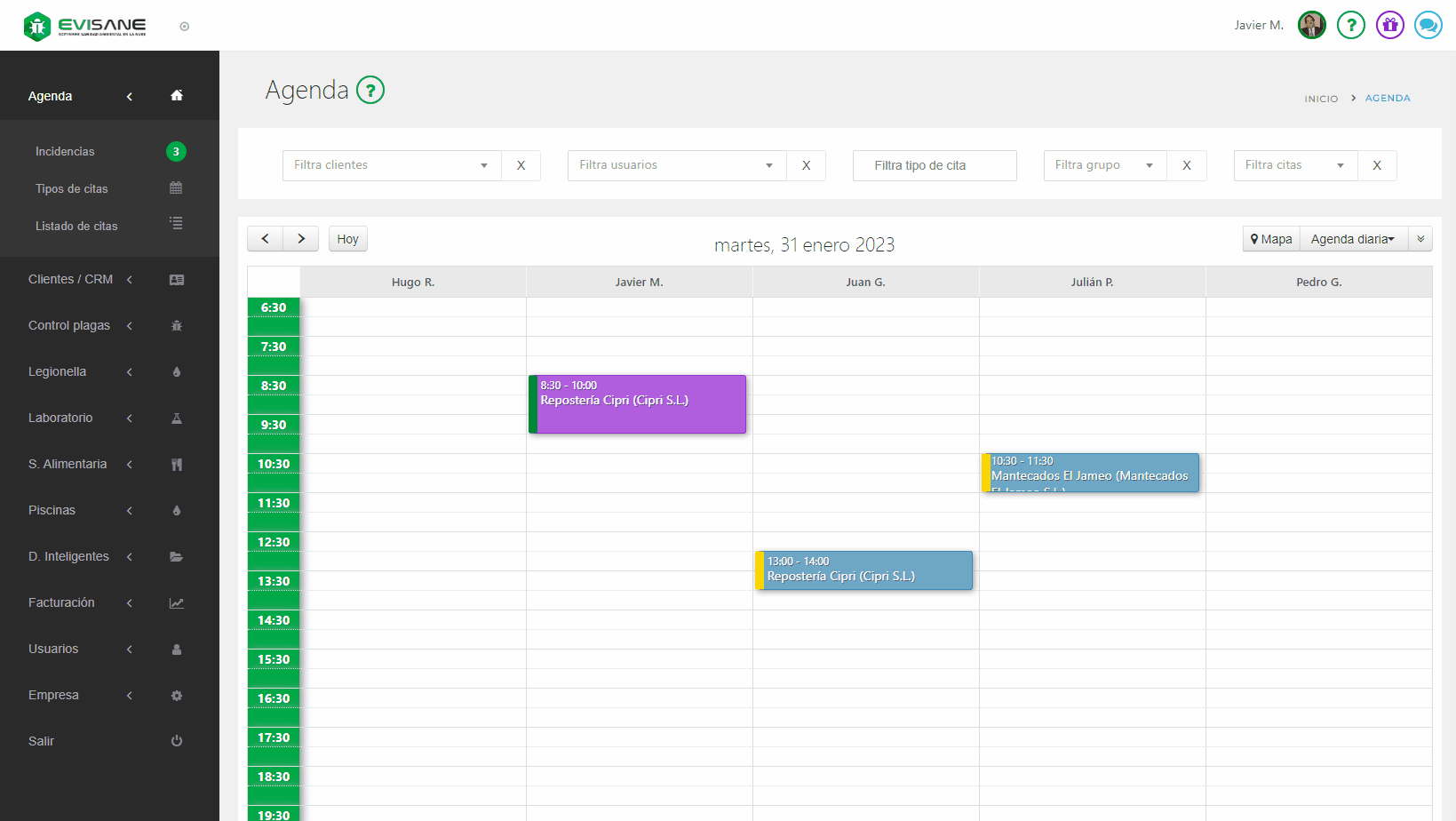
Task: Go to next day arrow
Action: (x=301, y=239)
